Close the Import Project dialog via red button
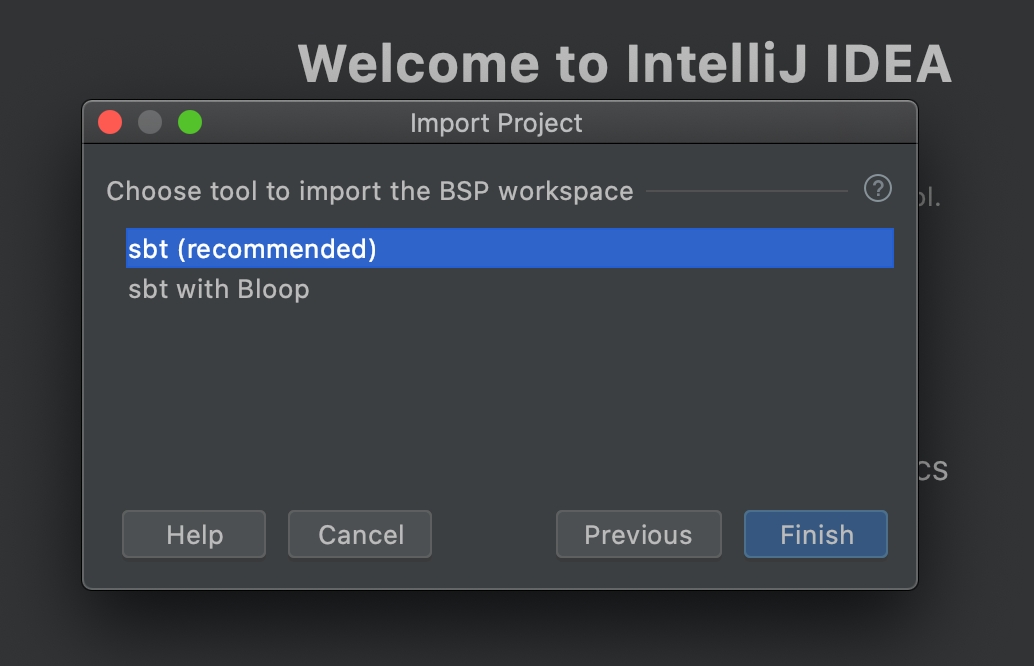The height and width of the screenshot is (666, 1034). point(110,122)
